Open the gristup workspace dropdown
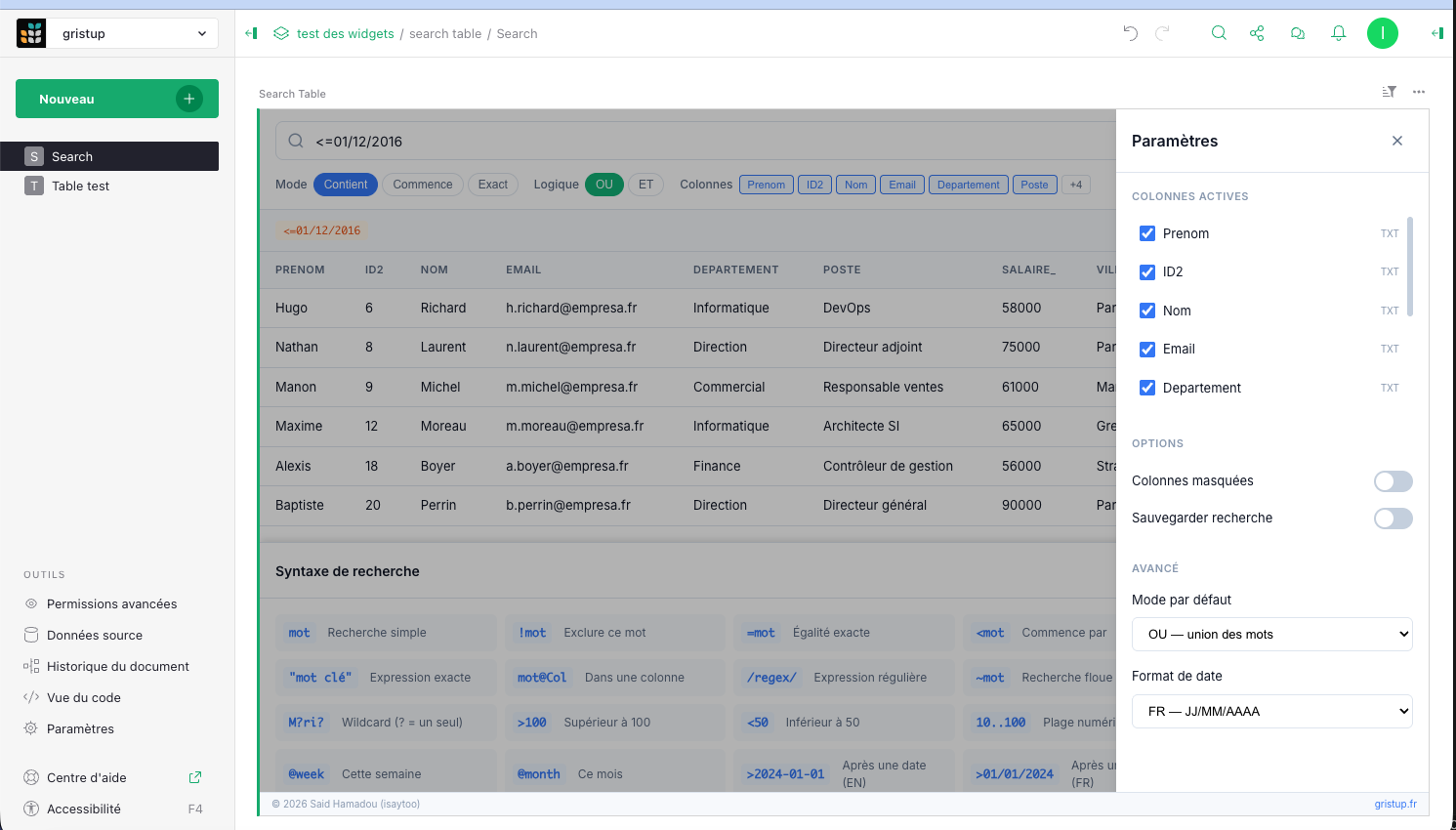The height and width of the screenshot is (830, 1456). [x=134, y=33]
